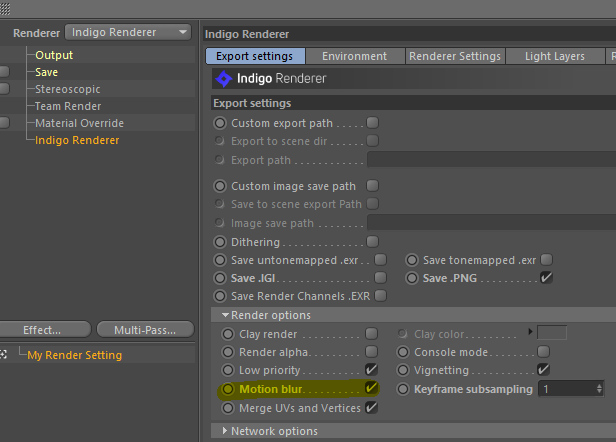616x442 pixels.
Task: Open the Renderer dropdown showing Indigo Renderer
Action: point(128,32)
